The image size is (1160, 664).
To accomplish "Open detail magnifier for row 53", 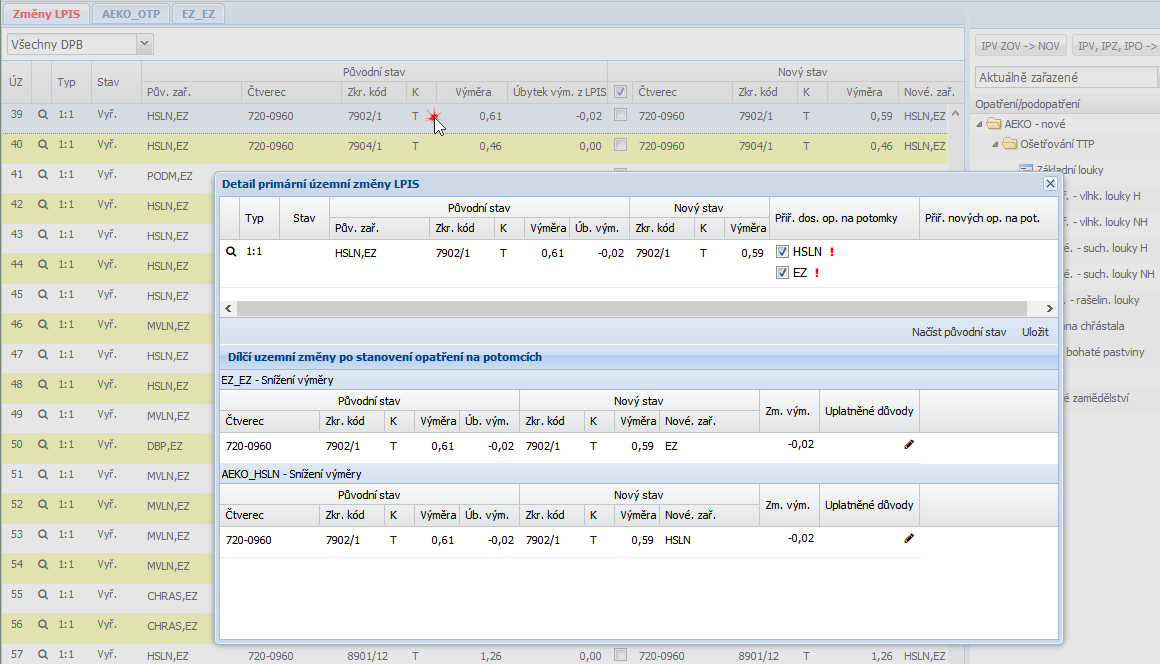I will pyautogui.click(x=43, y=534).
